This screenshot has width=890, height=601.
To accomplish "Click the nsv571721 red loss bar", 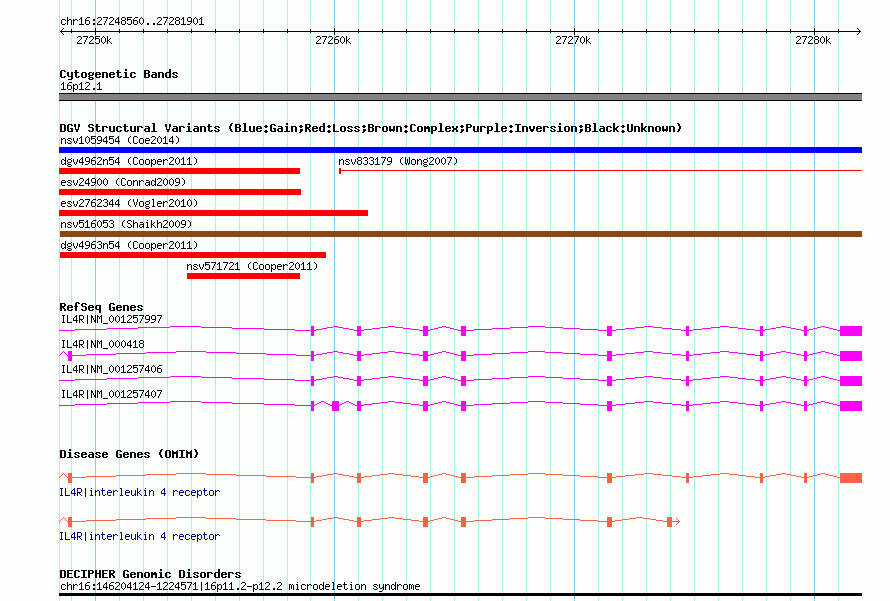I will point(243,276).
